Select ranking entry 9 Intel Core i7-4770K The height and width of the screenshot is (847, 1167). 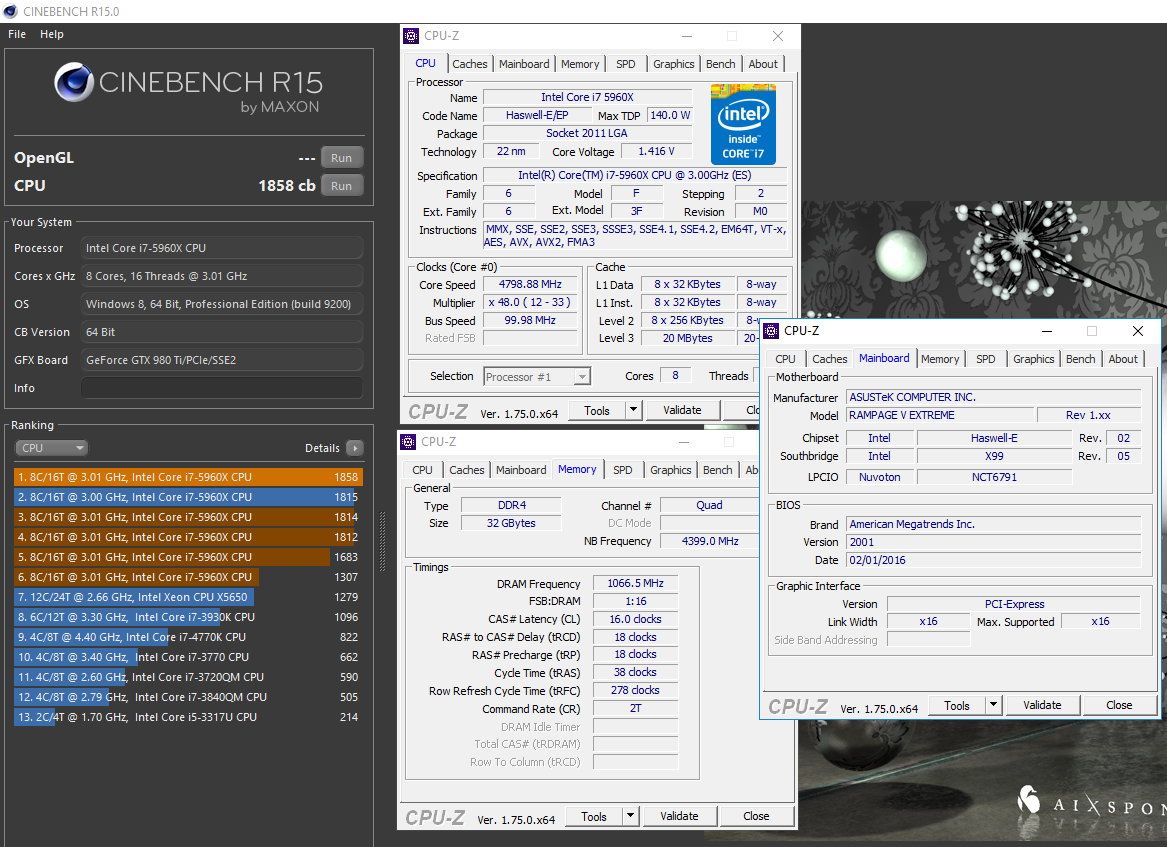[x=188, y=637]
